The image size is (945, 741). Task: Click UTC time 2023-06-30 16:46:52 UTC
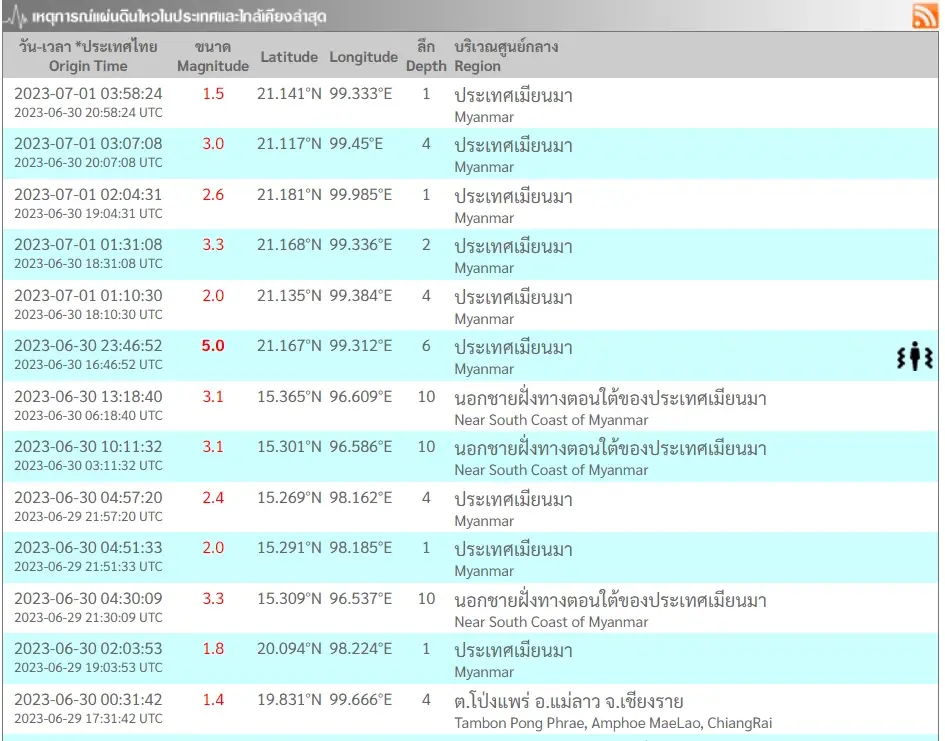tap(88, 364)
